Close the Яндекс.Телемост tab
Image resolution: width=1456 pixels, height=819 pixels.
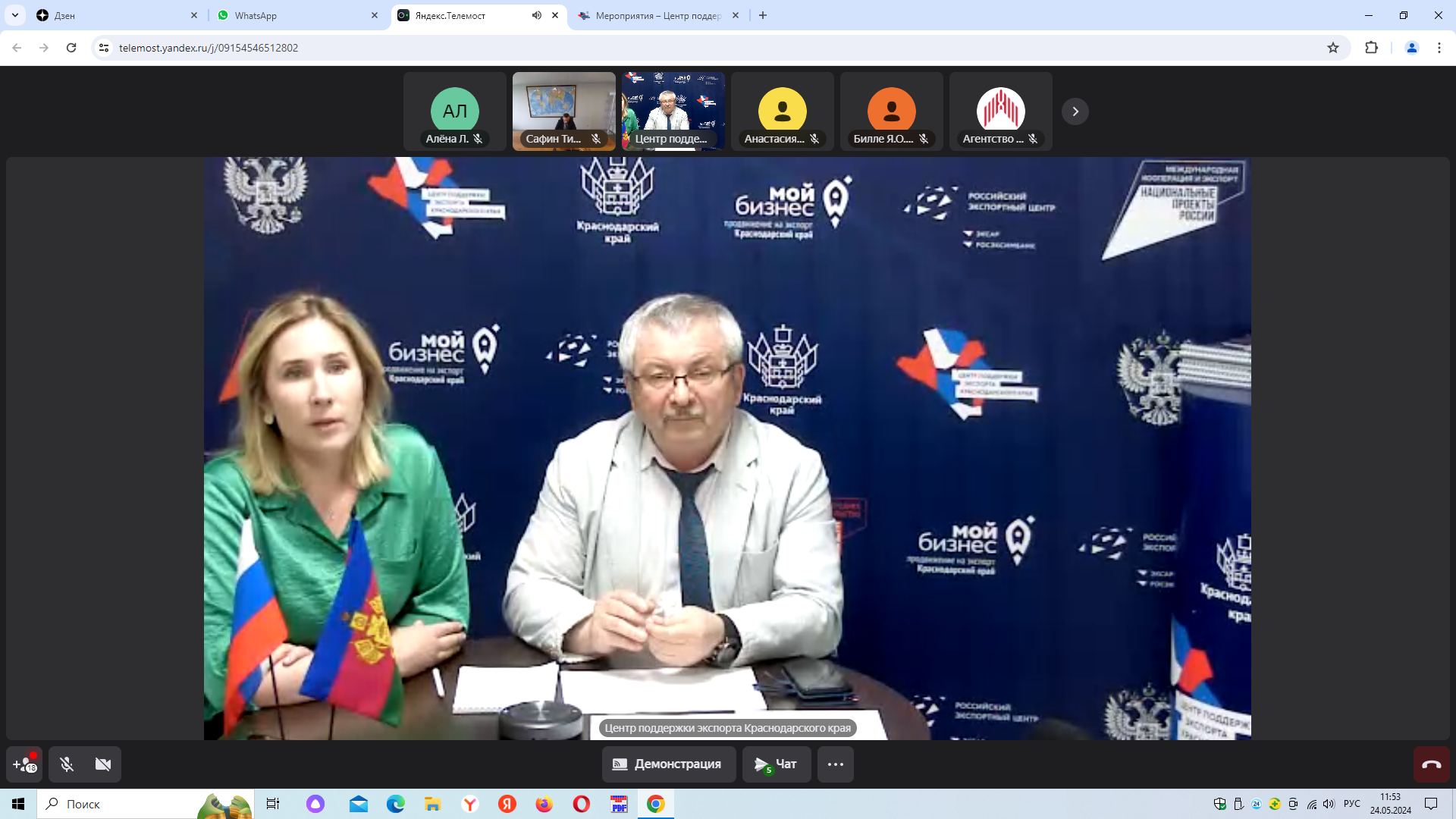[x=555, y=15]
